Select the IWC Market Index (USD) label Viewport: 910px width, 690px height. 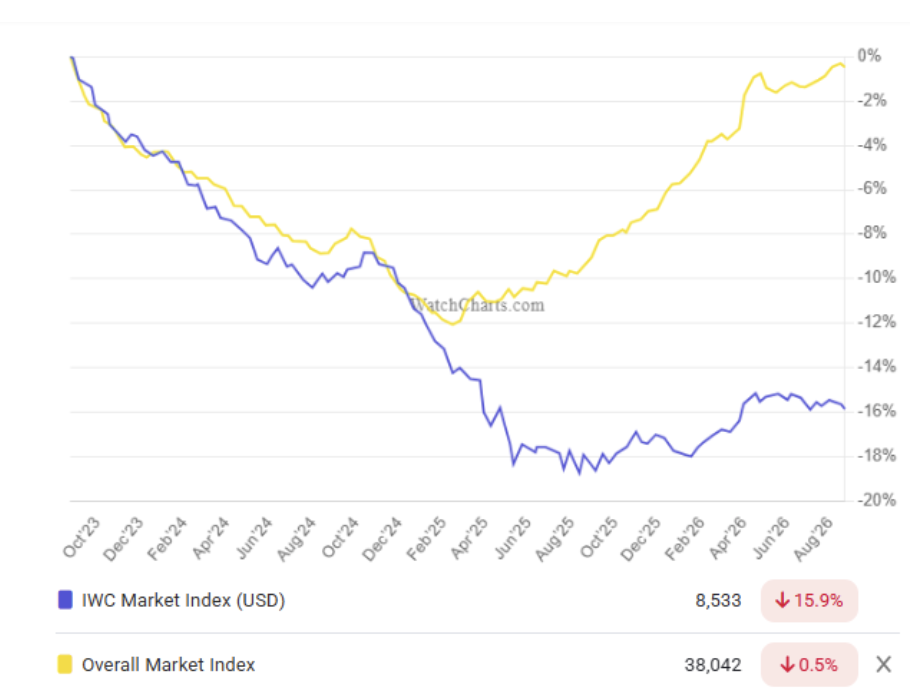click(x=183, y=600)
